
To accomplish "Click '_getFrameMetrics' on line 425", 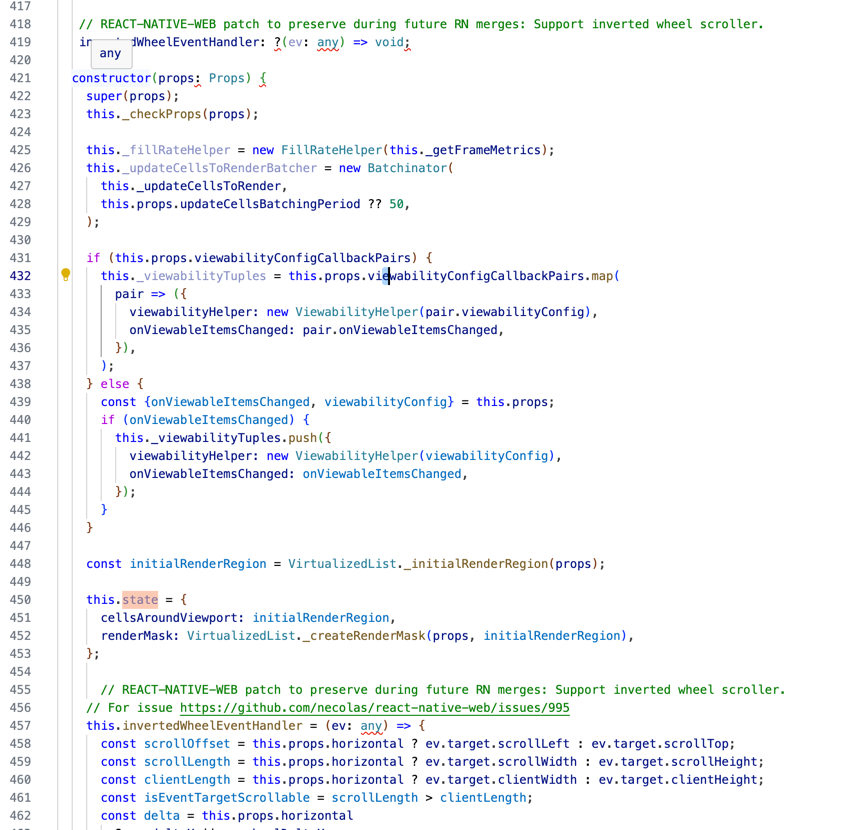I will 483,150.
